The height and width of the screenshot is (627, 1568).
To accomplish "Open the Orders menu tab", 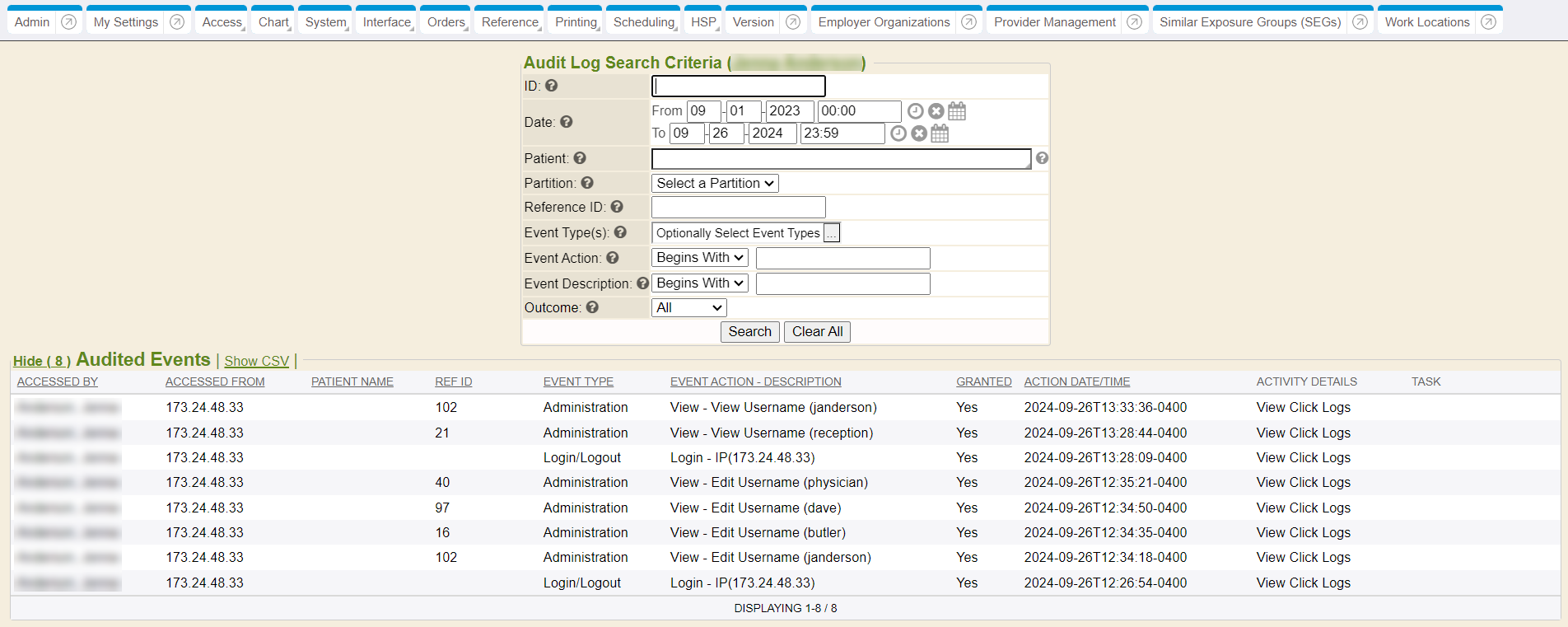I will coord(446,22).
